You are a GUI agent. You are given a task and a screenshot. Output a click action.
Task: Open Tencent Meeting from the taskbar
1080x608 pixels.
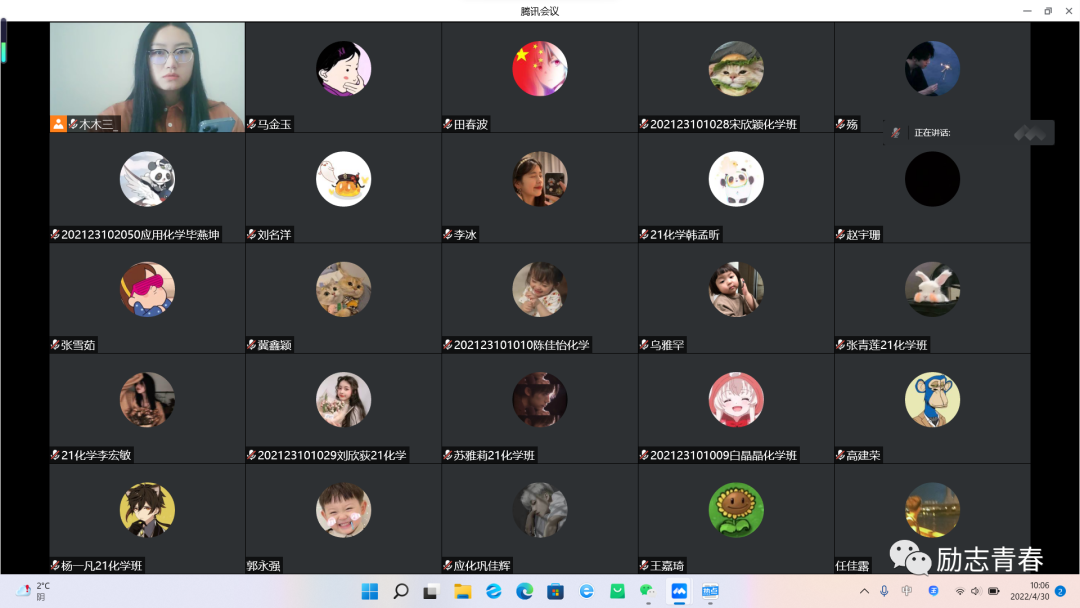[679, 591]
